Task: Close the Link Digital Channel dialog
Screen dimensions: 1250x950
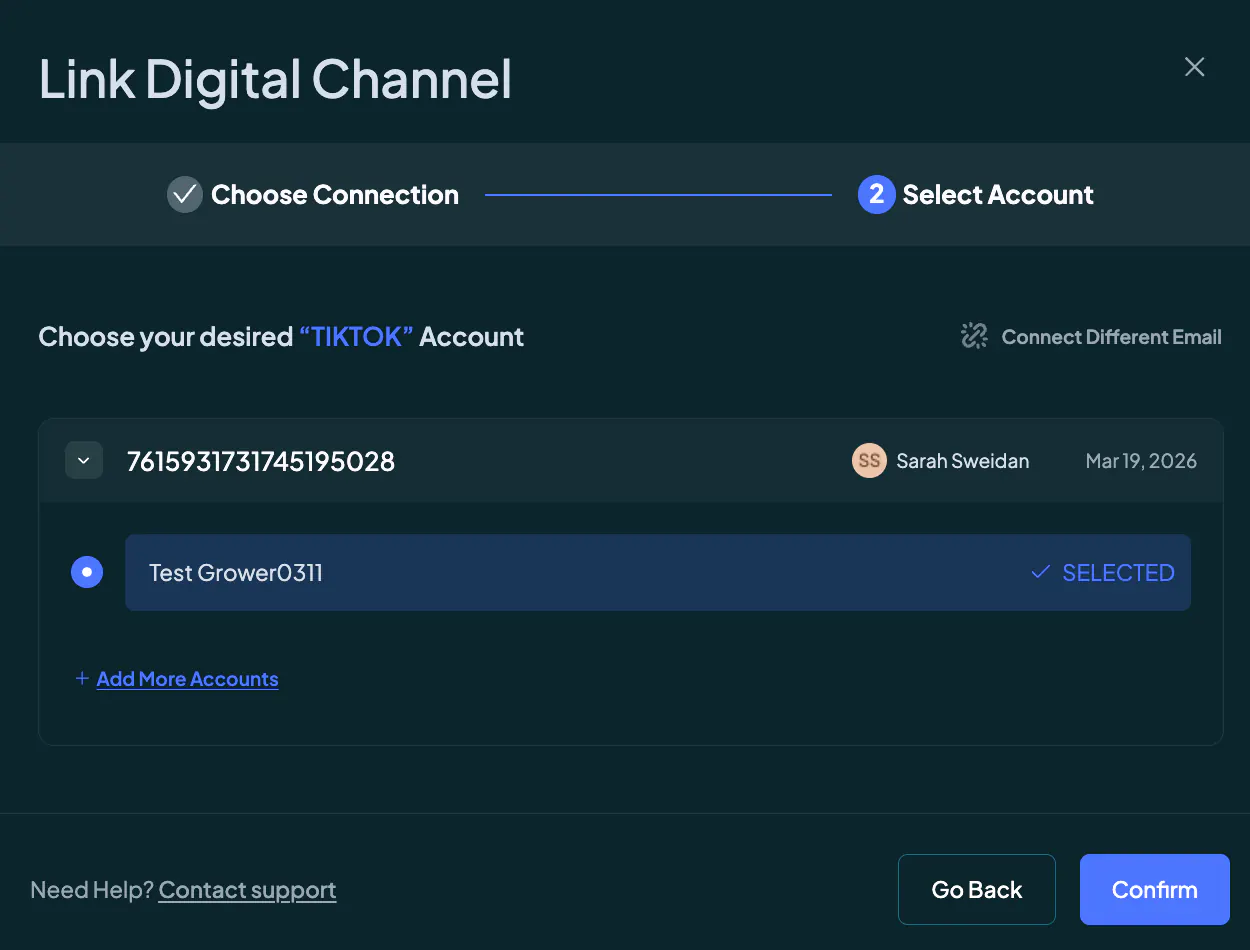Action: coord(1194,67)
